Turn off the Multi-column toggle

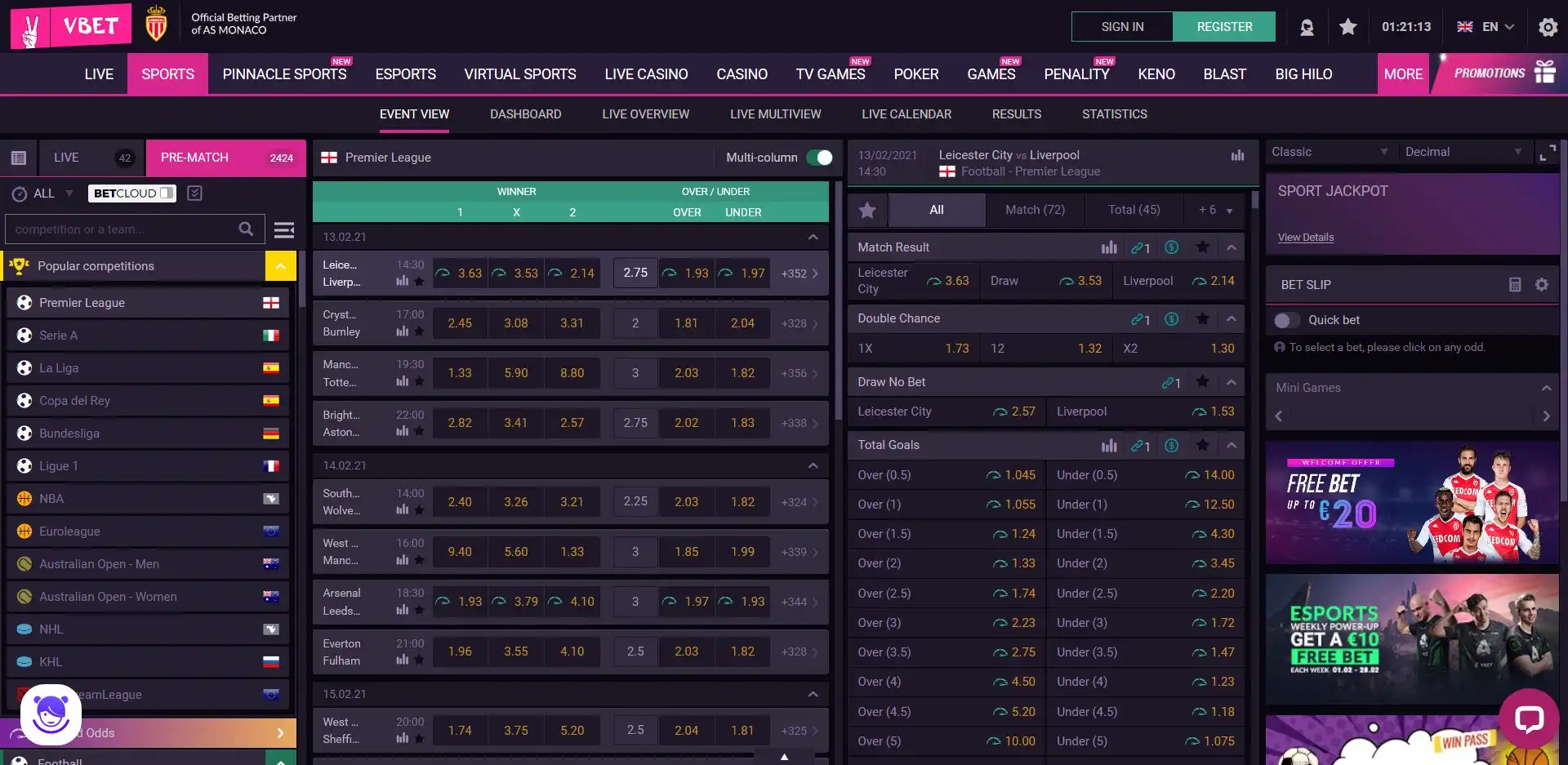(819, 158)
